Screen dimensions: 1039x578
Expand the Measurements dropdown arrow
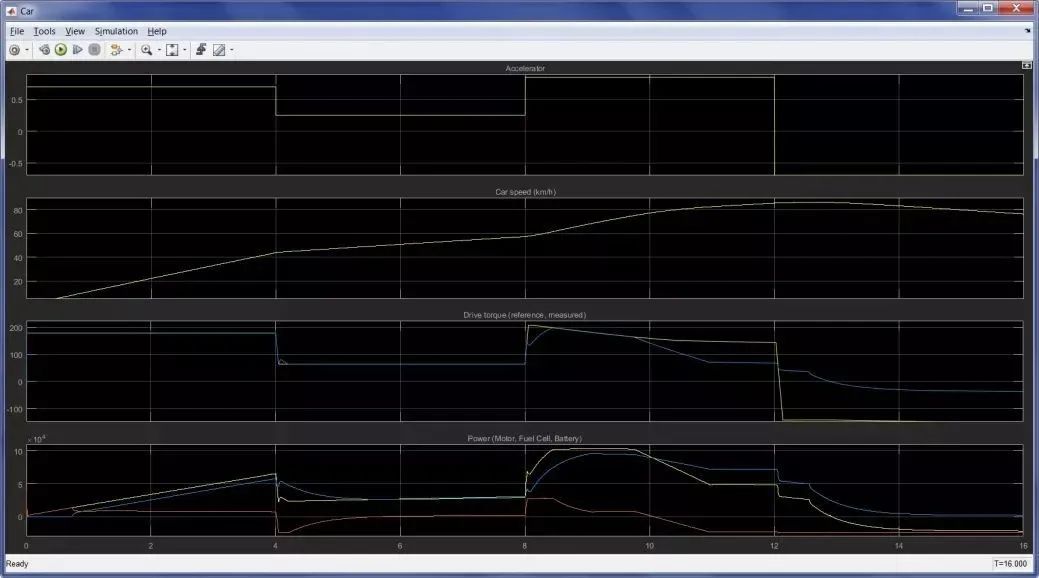[231, 49]
